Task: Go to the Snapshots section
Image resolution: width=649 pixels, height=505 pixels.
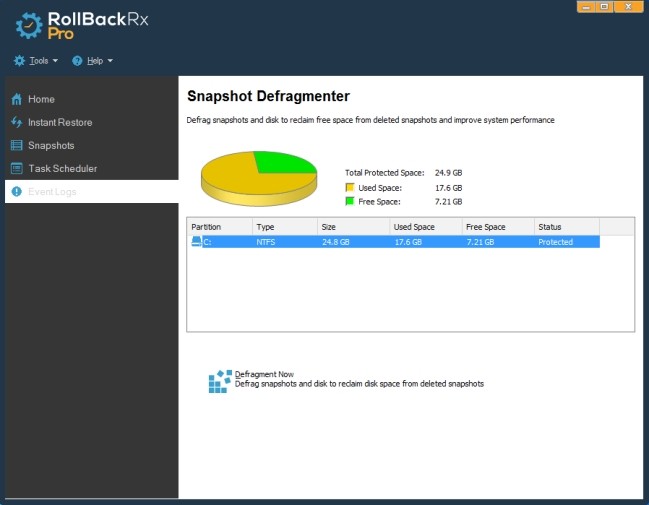Action: click(x=51, y=146)
